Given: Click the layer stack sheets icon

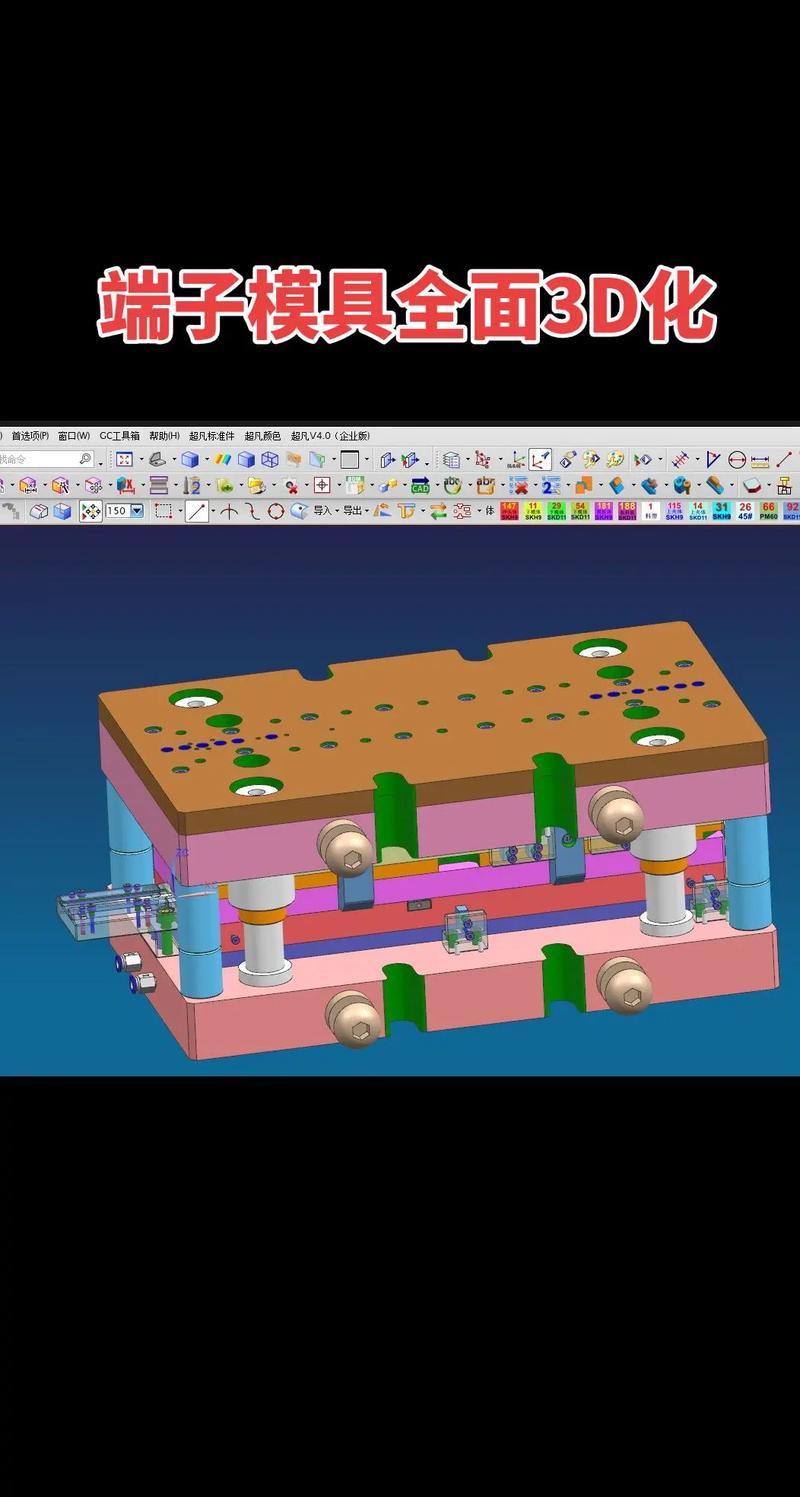Looking at the screenshot, I should click(450, 460).
